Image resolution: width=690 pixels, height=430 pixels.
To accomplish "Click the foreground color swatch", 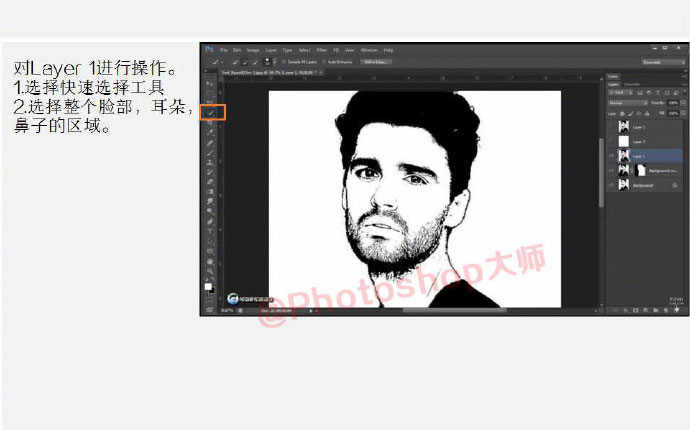I will click(x=208, y=286).
